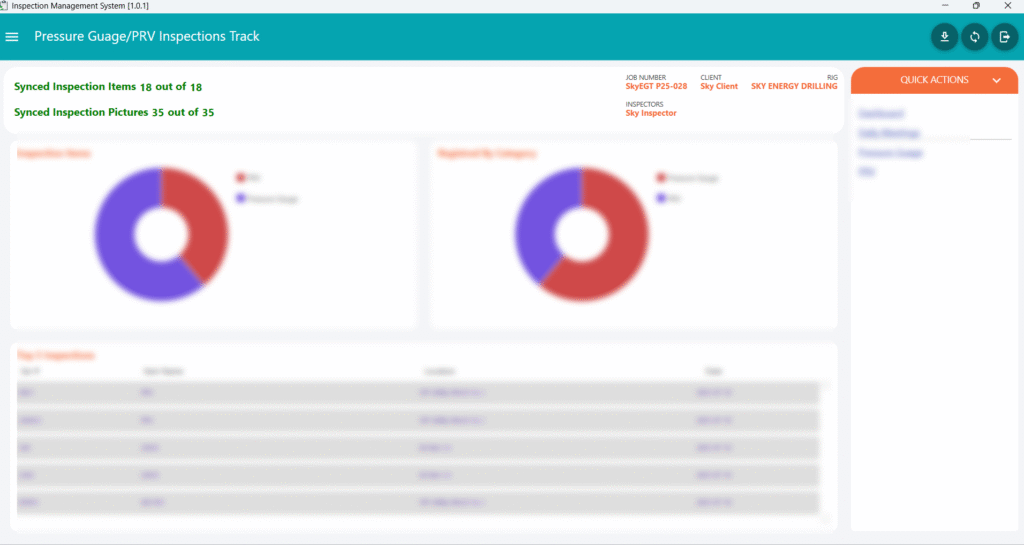Click the download icon button in header

coord(943,37)
